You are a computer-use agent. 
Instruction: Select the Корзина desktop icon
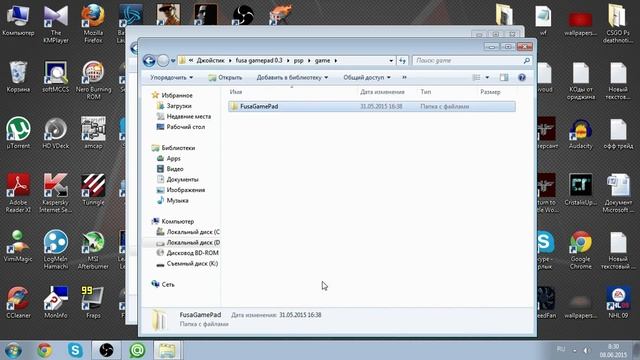[18, 77]
